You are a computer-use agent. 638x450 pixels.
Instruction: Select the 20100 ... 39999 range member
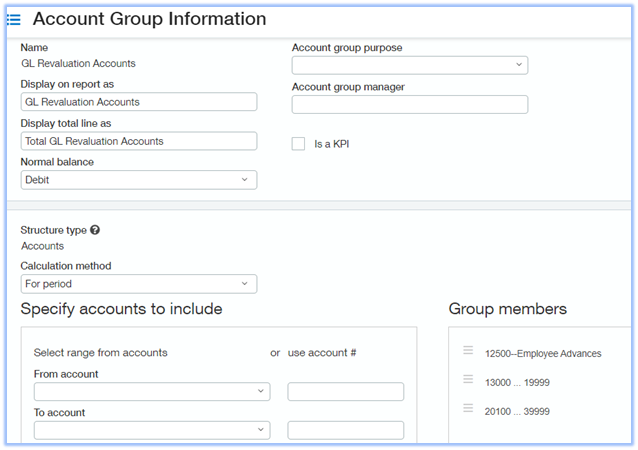pos(517,411)
